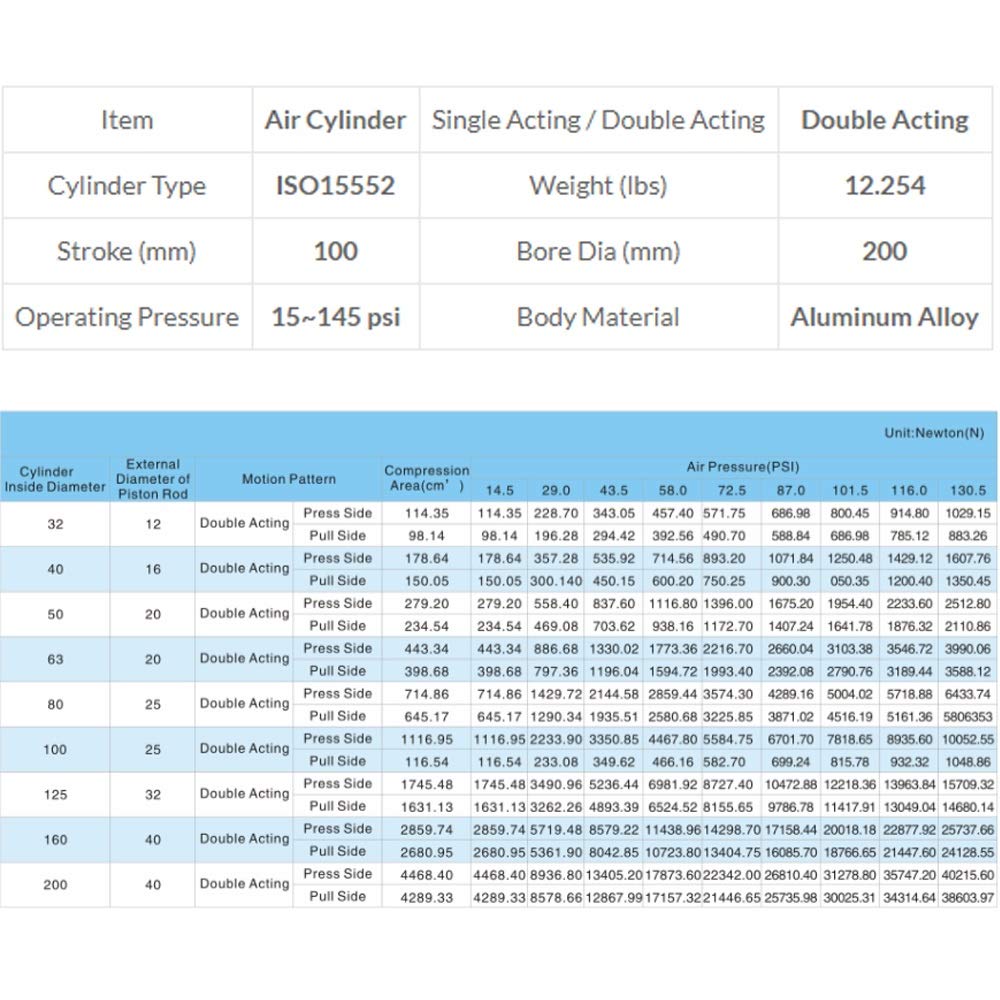The height and width of the screenshot is (1000, 1000).
Task: Click the 'Air Pressure(PSI)' header
Action: coord(743,467)
